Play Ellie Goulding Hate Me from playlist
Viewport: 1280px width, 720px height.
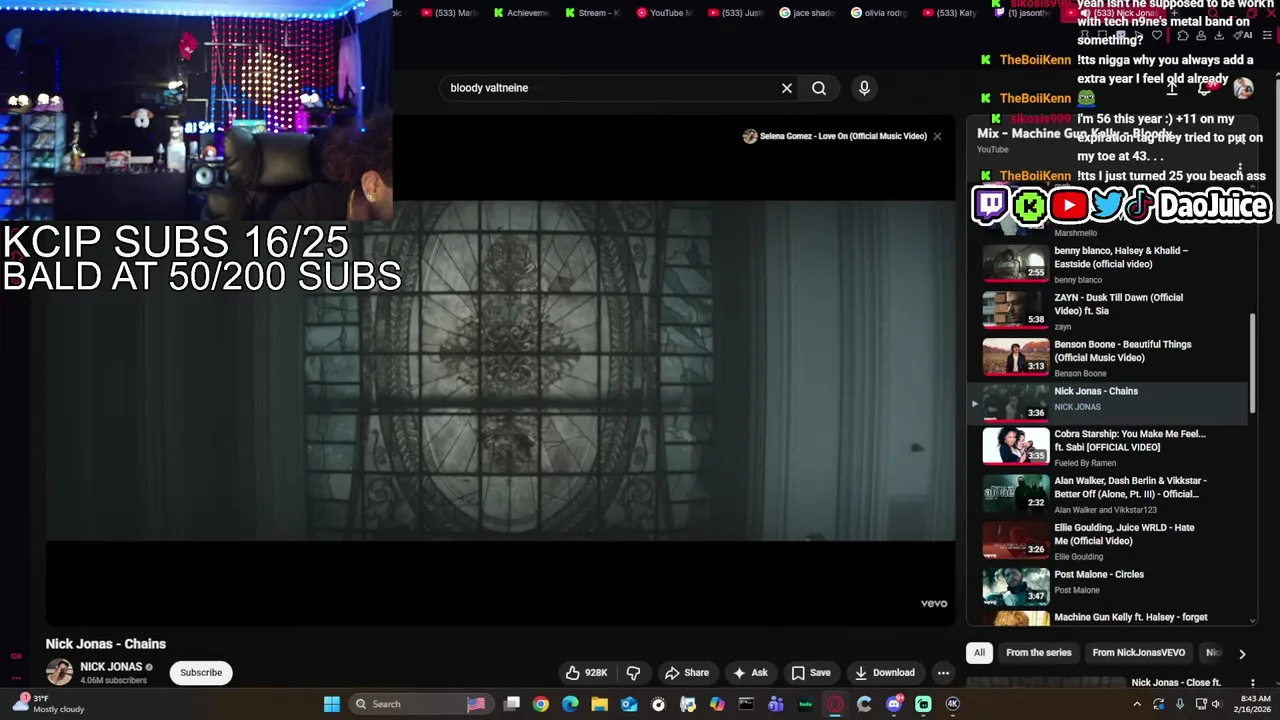pos(1108,541)
